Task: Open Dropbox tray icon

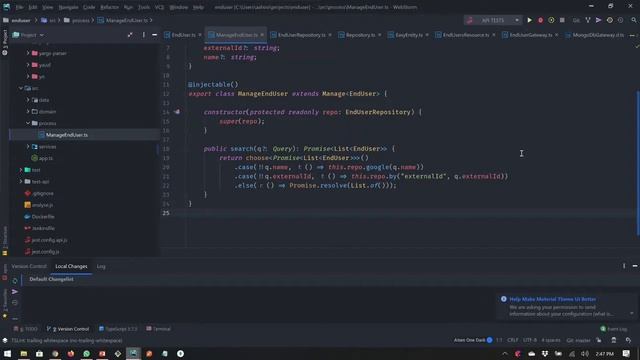Action: point(545,353)
